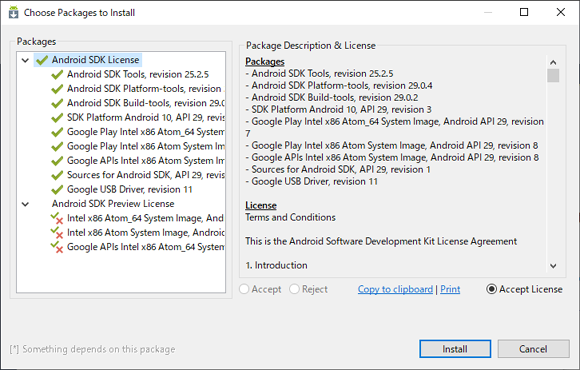Select Google APIs Intel x86 Atom System Image row
Screen dimensions: 580x370
(146, 161)
